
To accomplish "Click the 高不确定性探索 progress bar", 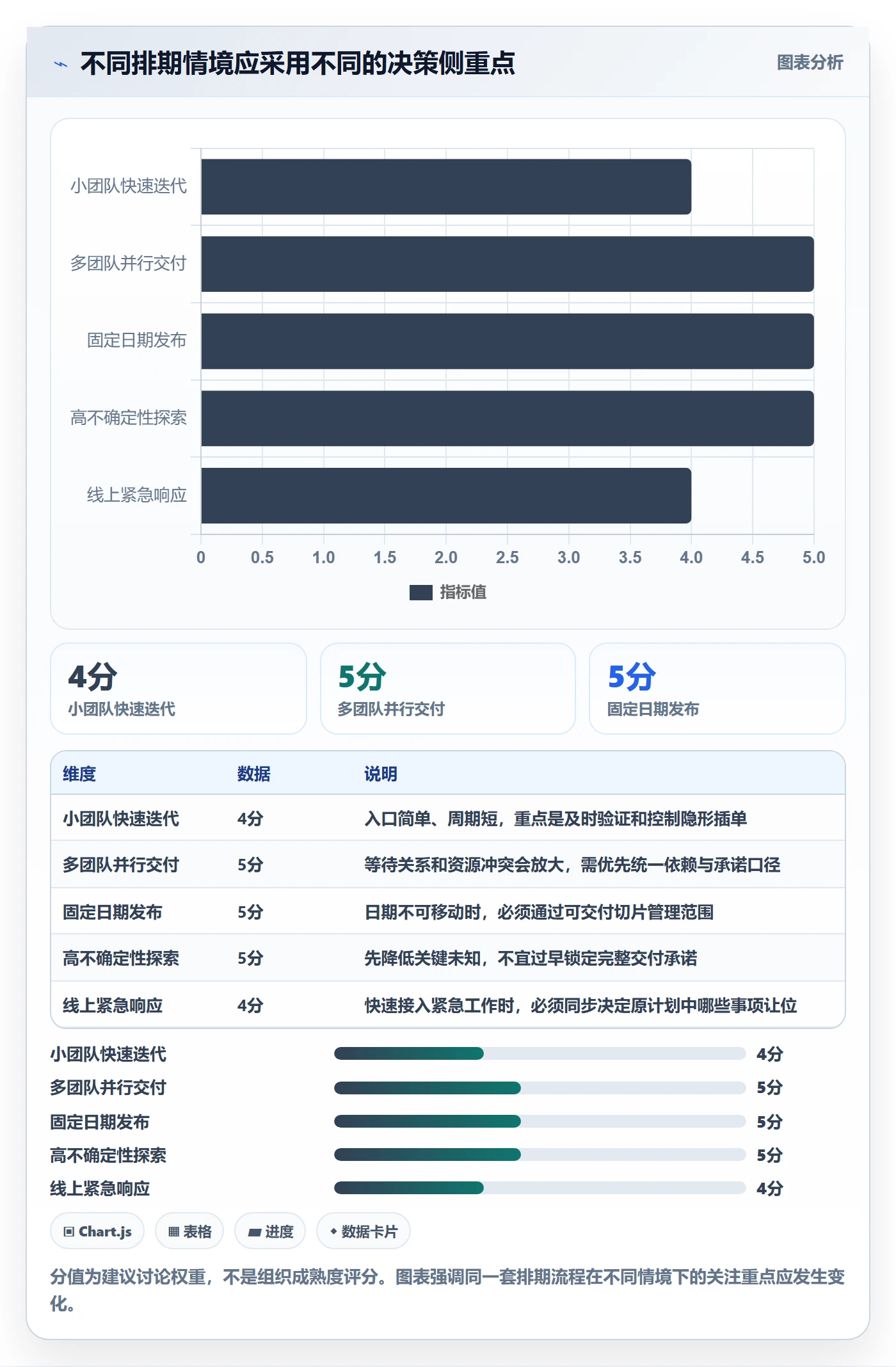I will point(540,1155).
